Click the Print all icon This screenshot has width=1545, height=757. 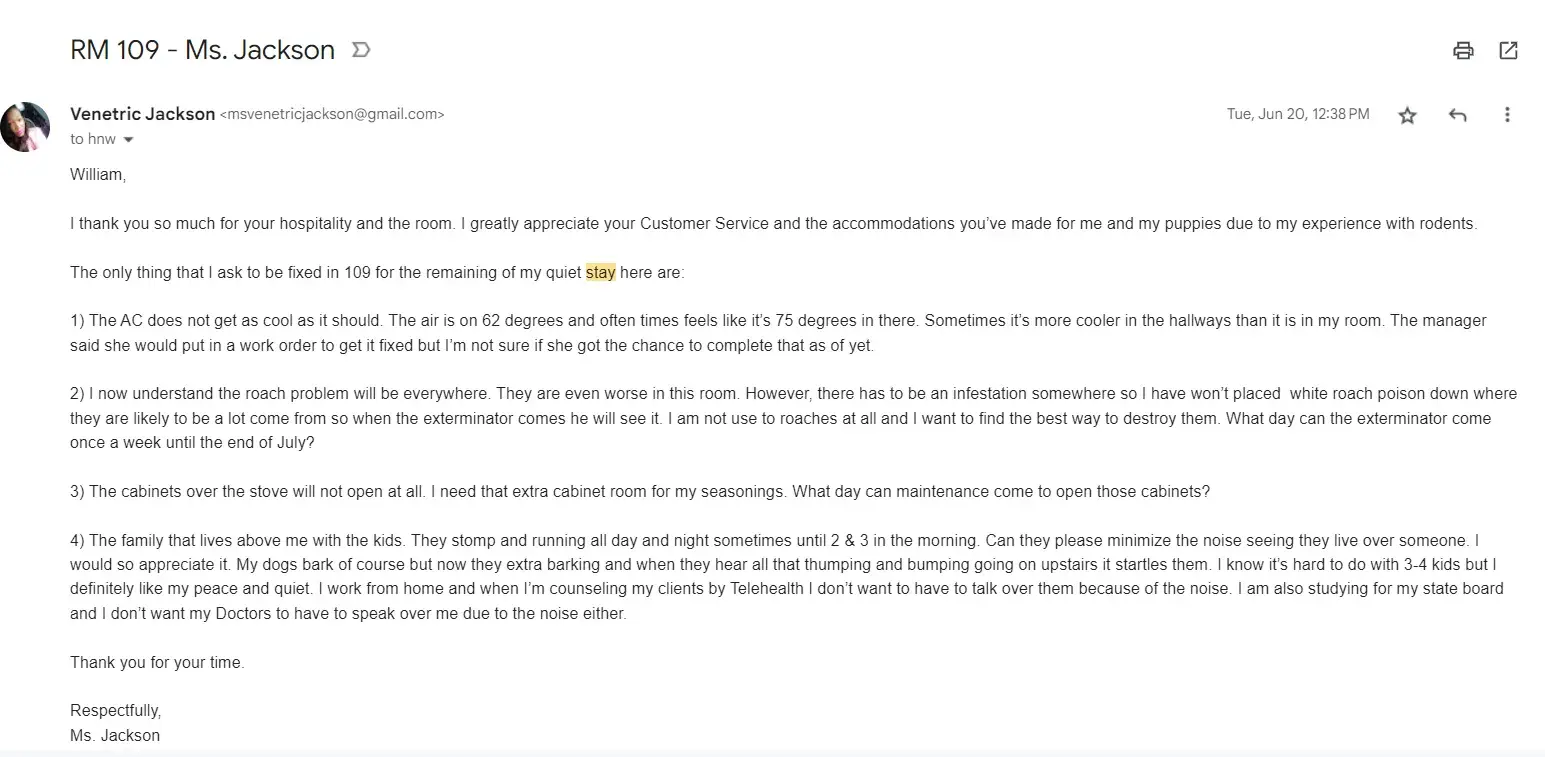pyautogui.click(x=1463, y=50)
